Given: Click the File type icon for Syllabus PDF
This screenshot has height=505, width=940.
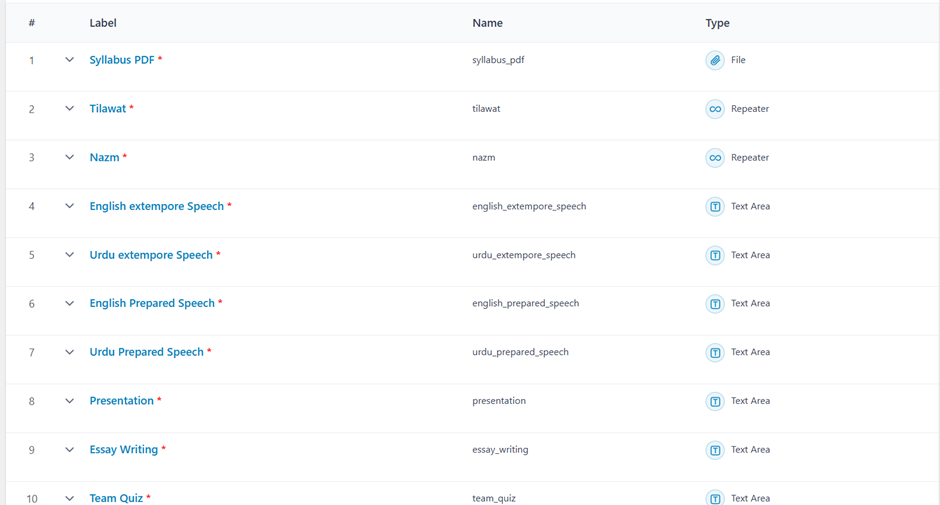Looking at the screenshot, I should (714, 60).
